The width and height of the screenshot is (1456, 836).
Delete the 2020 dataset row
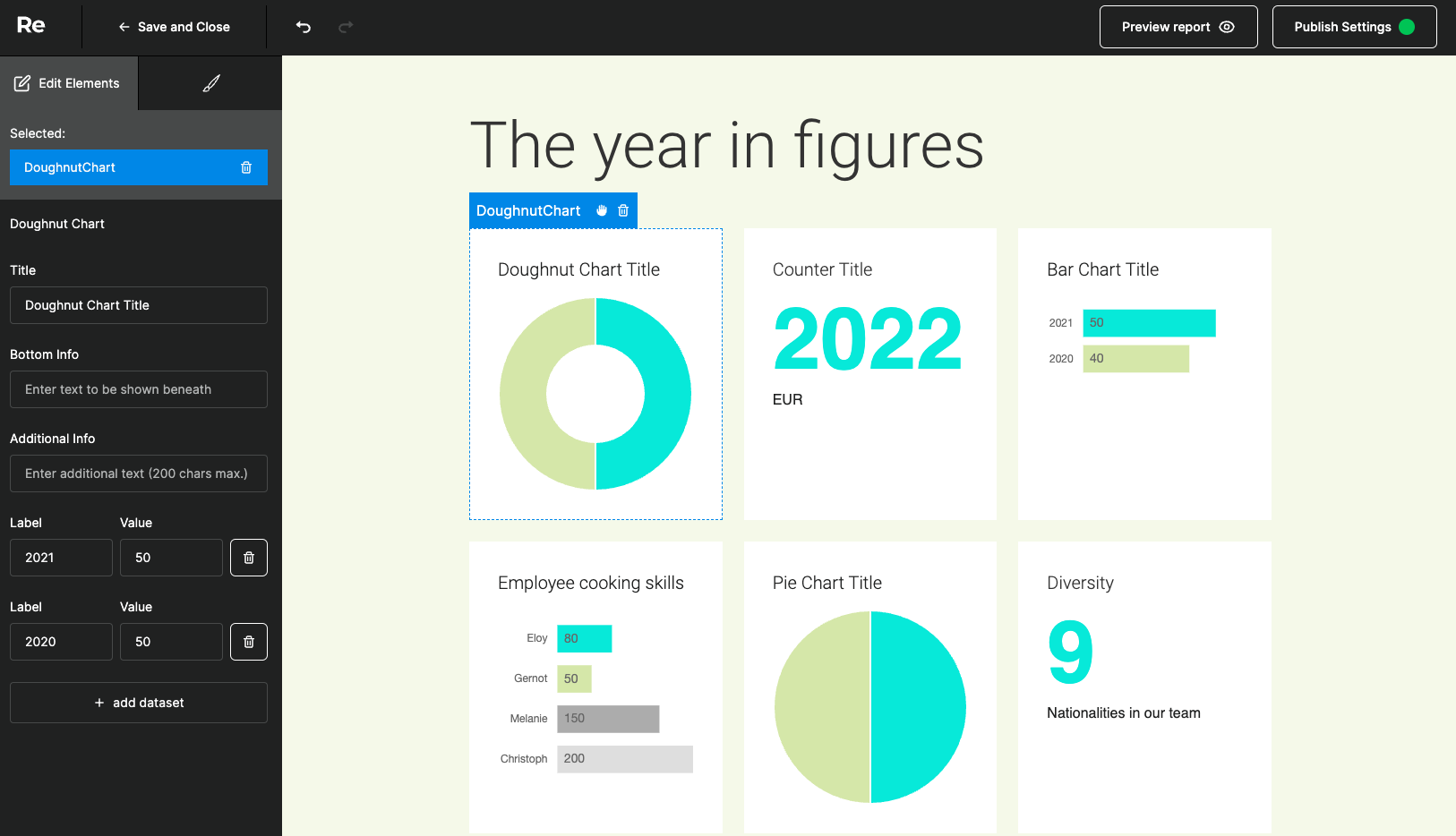(x=249, y=642)
